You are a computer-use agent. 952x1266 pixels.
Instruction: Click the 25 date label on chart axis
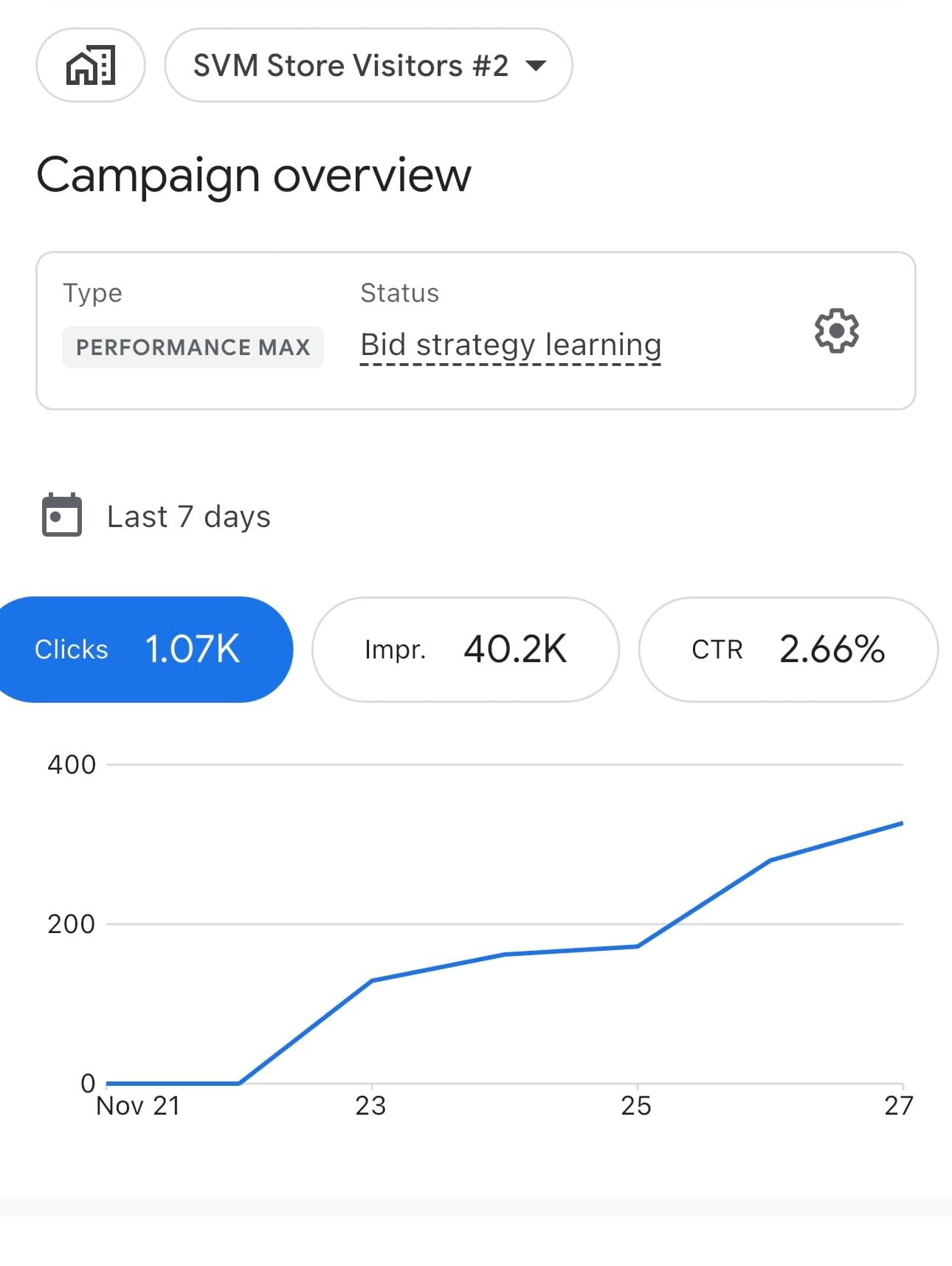pyautogui.click(x=636, y=1106)
